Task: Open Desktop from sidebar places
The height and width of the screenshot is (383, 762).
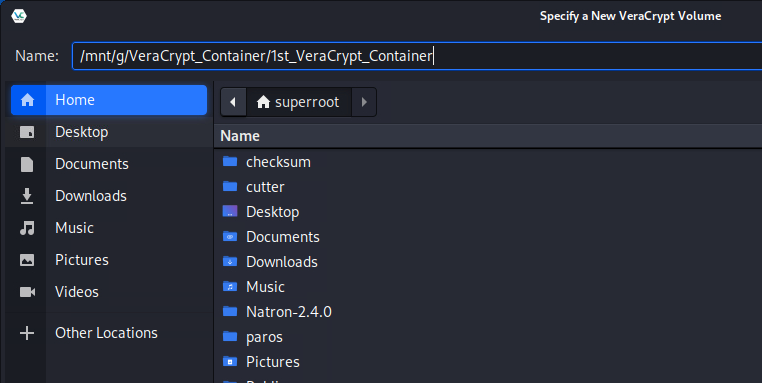Action: tap(109, 132)
